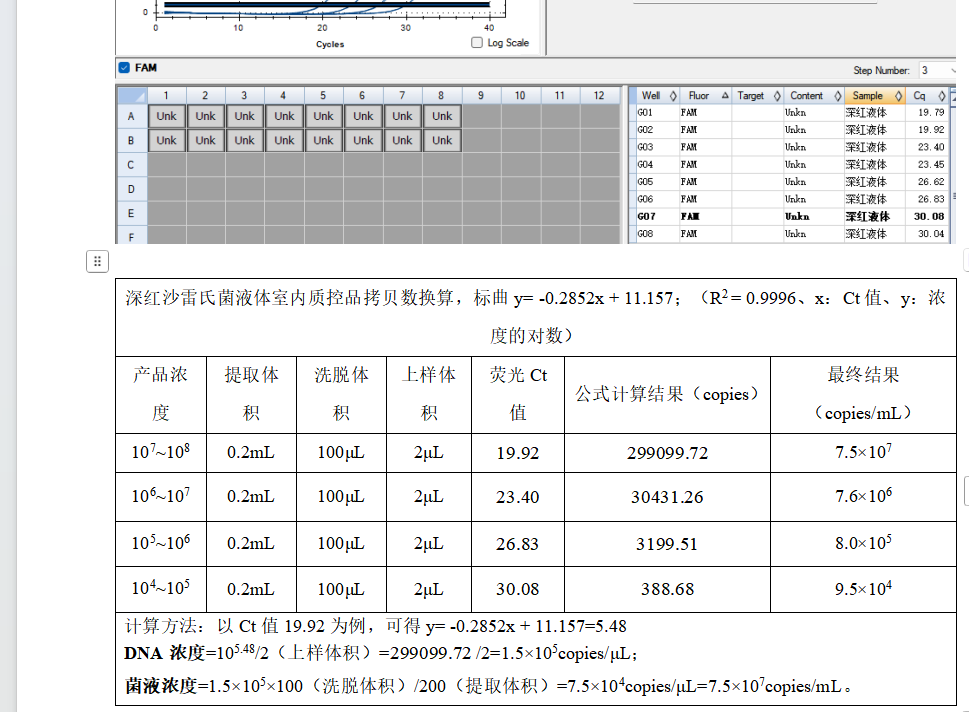
Task: Select plate column header 1
Action: click(x=166, y=95)
